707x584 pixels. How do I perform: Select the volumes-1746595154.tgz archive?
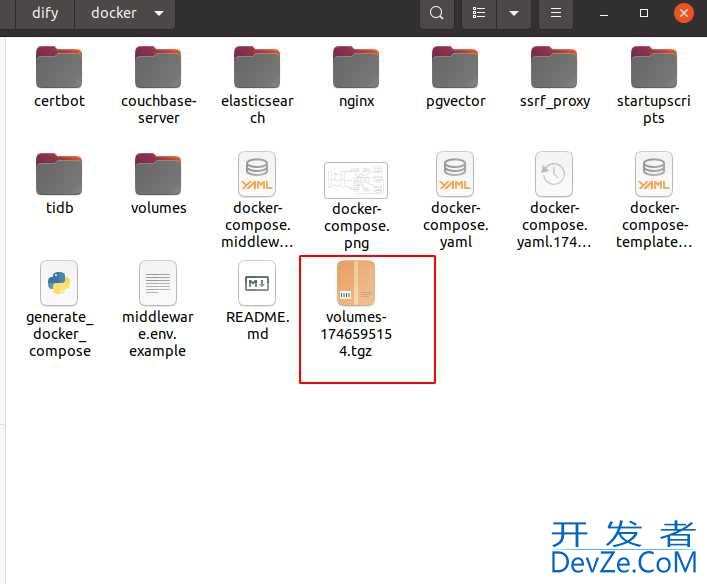pyautogui.click(x=356, y=285)
